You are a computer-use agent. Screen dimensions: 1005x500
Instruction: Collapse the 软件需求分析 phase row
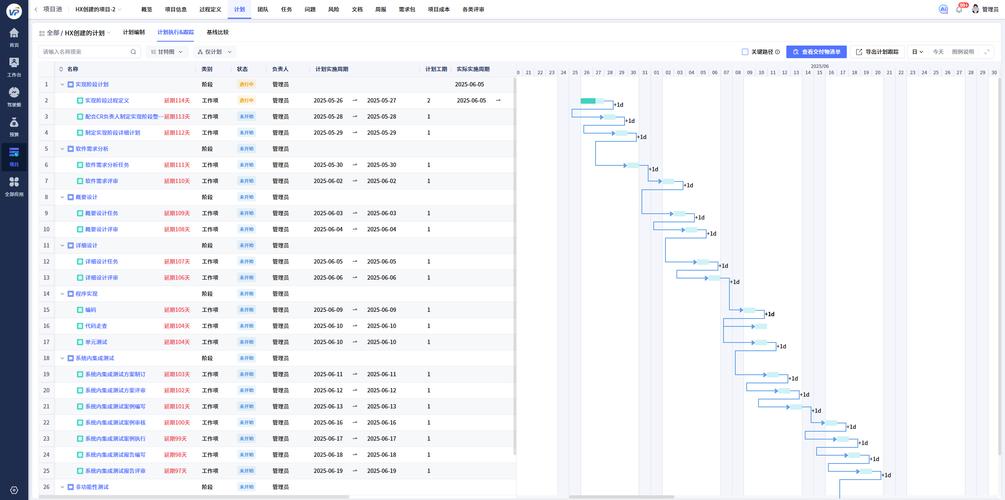click(62, 149)
